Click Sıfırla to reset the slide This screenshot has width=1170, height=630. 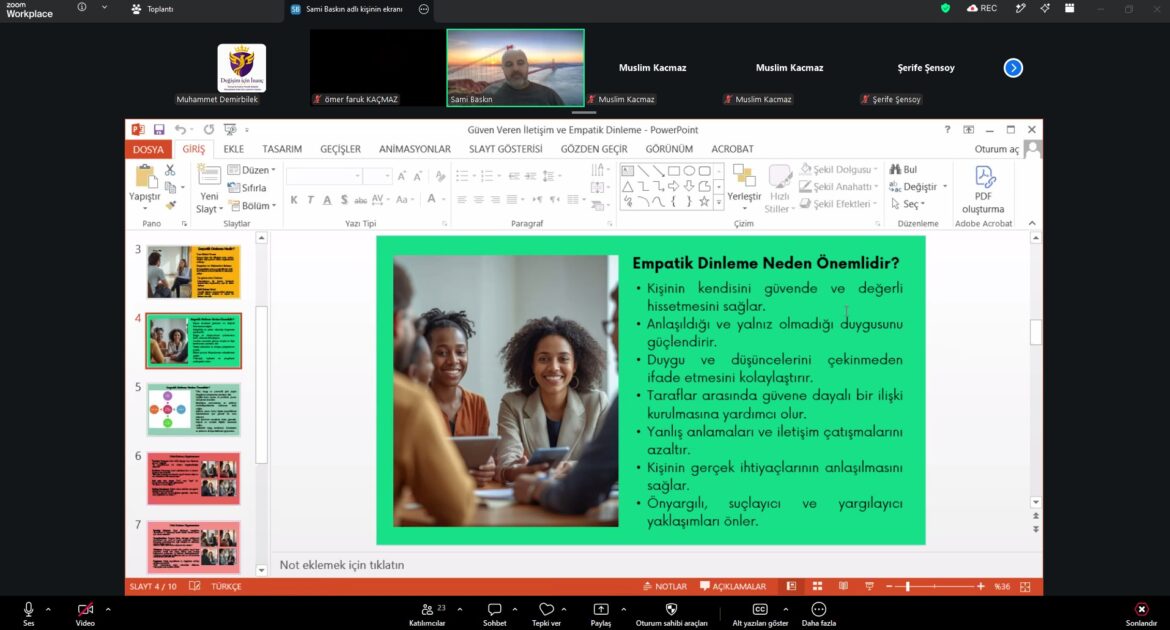247,187
